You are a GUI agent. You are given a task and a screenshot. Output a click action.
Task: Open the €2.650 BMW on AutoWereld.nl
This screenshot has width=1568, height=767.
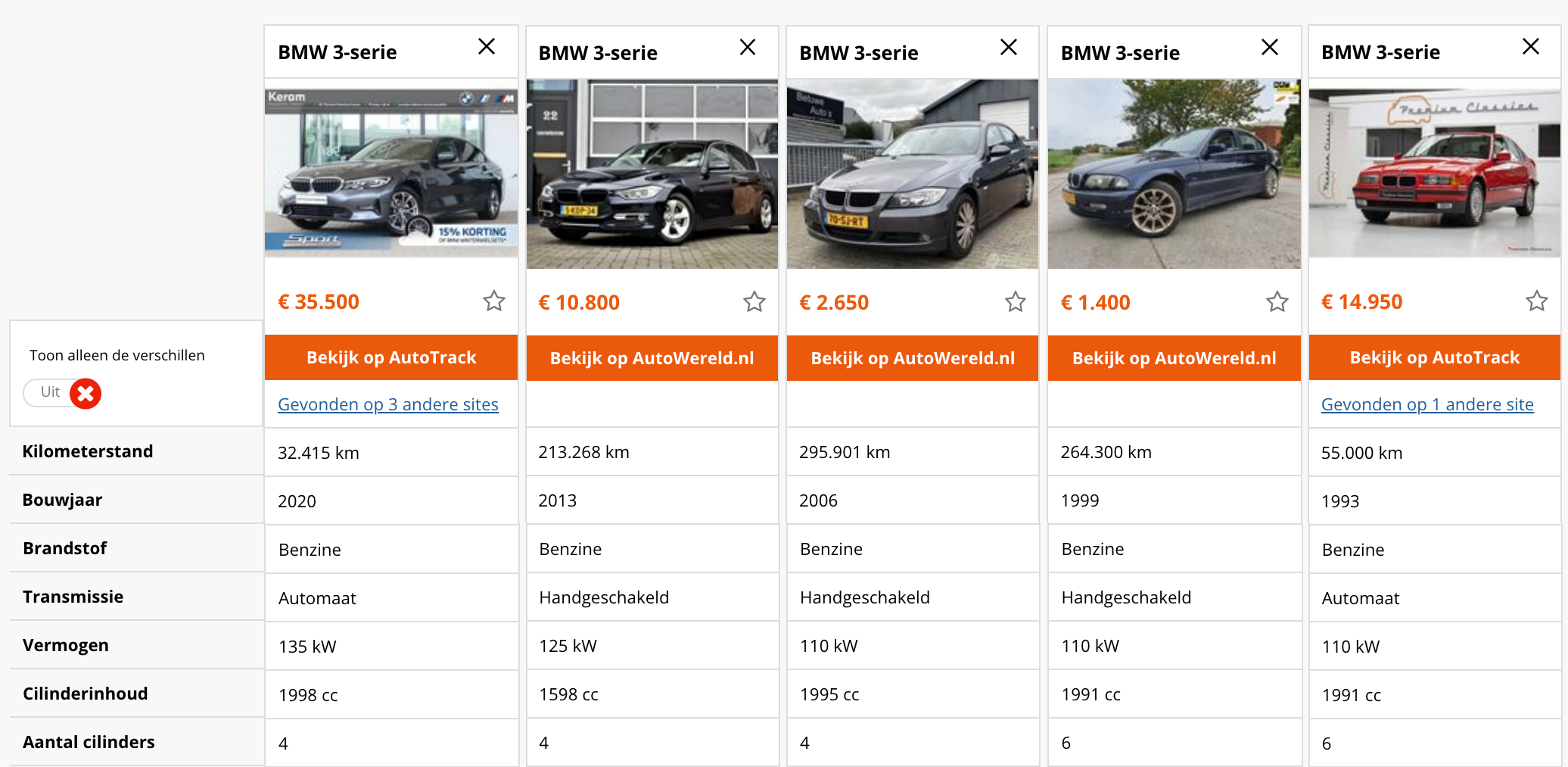tap(913, 358)
